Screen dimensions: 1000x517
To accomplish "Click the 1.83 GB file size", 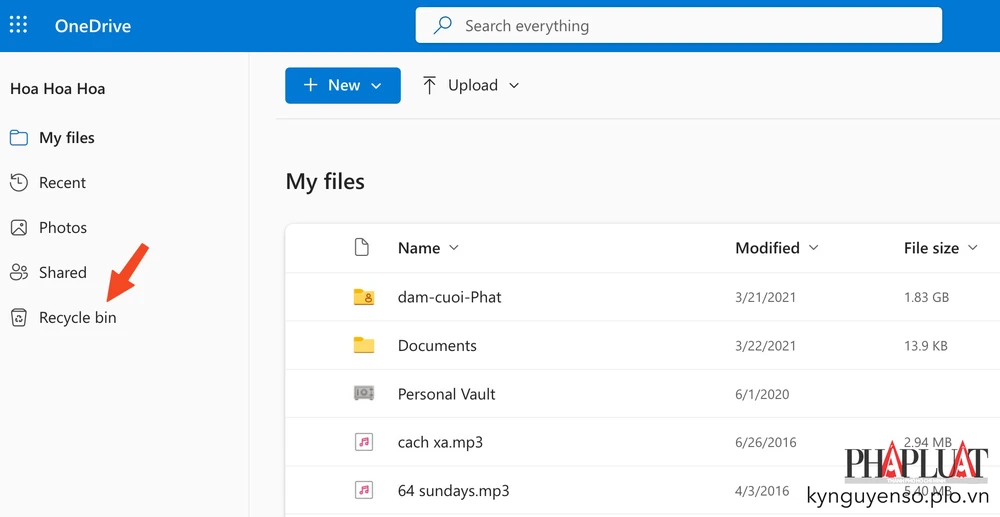I will [x=927, y=297].
